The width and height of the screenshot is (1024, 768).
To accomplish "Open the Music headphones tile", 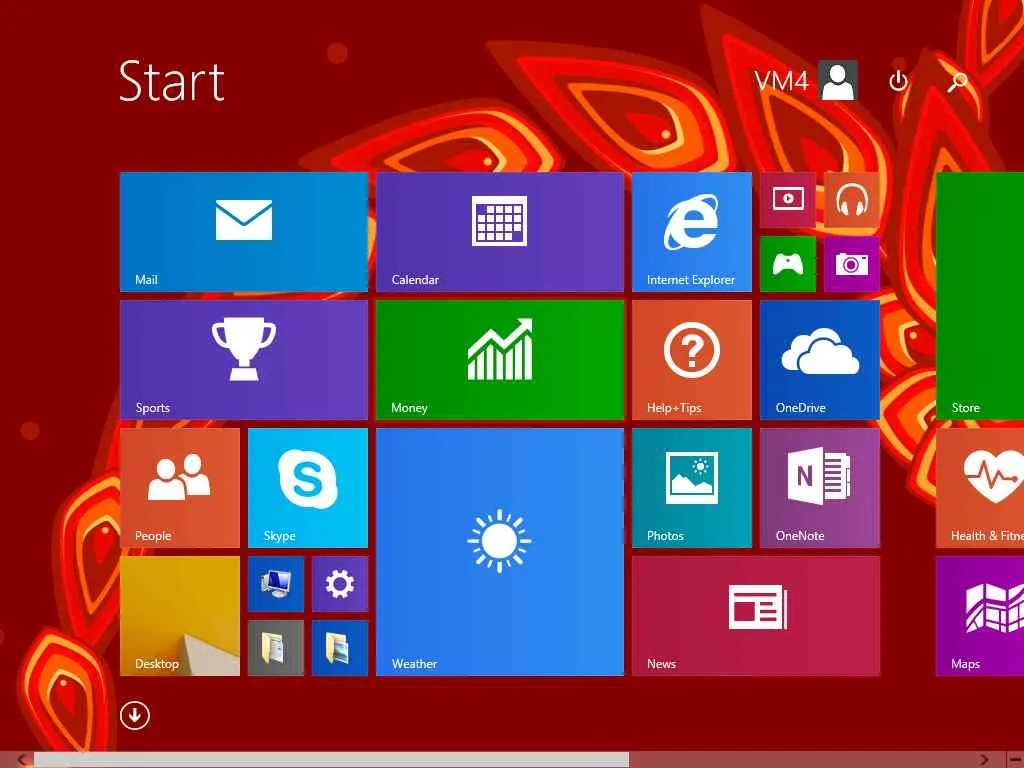I will [852, 199].
